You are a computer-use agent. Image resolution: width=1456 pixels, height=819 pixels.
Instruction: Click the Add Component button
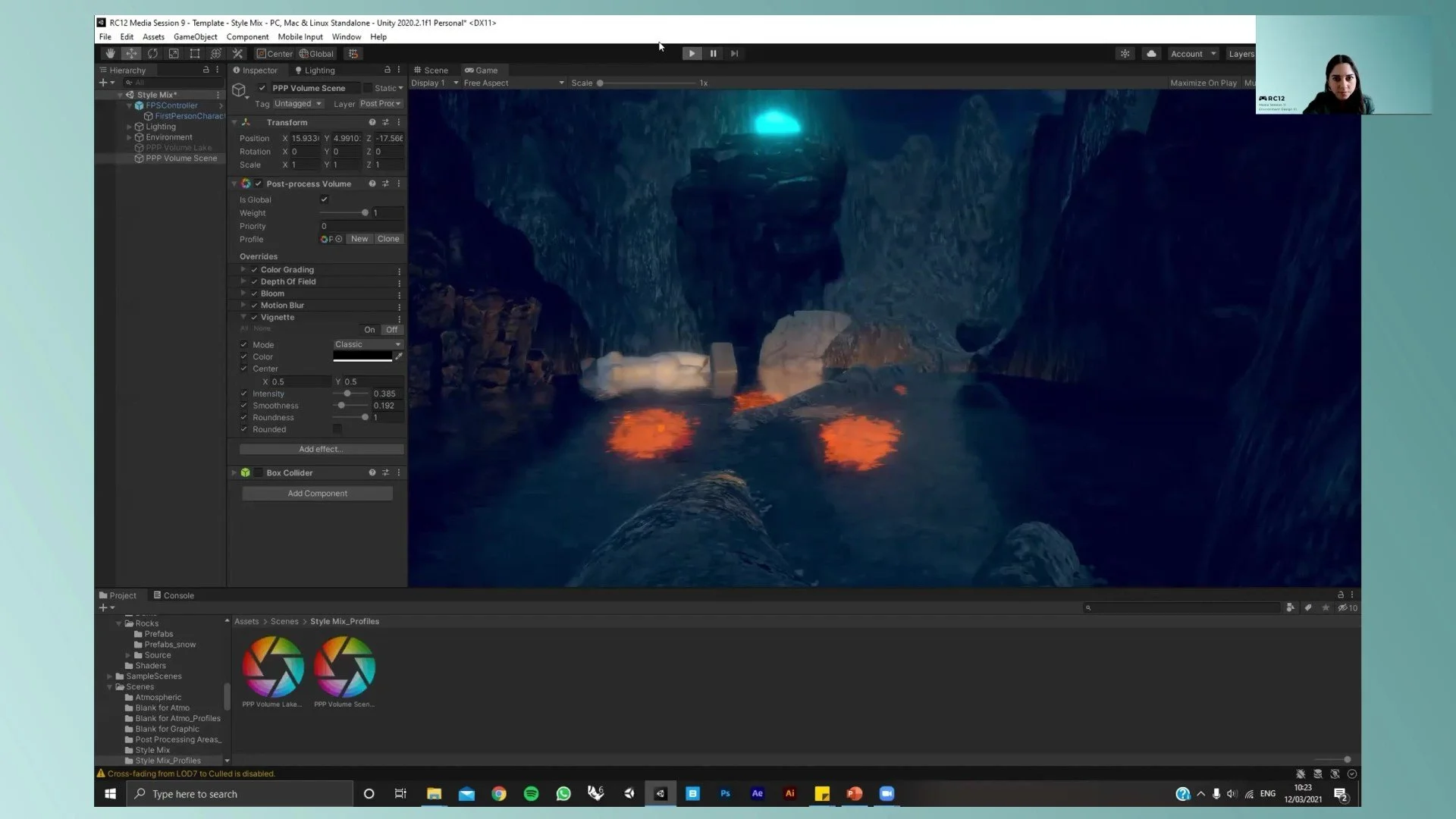(317, 494)
